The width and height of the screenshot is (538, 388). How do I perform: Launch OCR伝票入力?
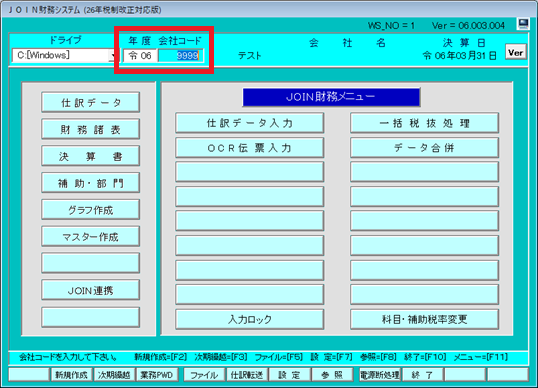coord(250,148)
